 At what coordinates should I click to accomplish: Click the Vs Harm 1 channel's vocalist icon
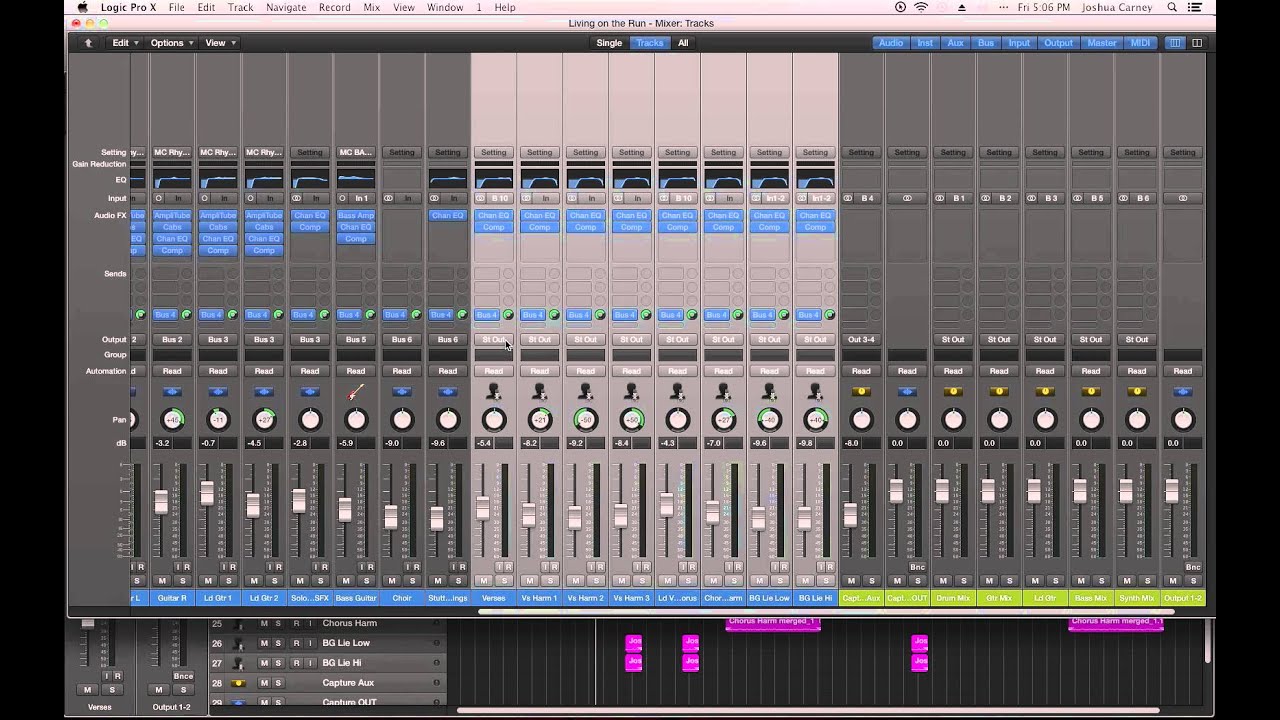pos(540,392)
